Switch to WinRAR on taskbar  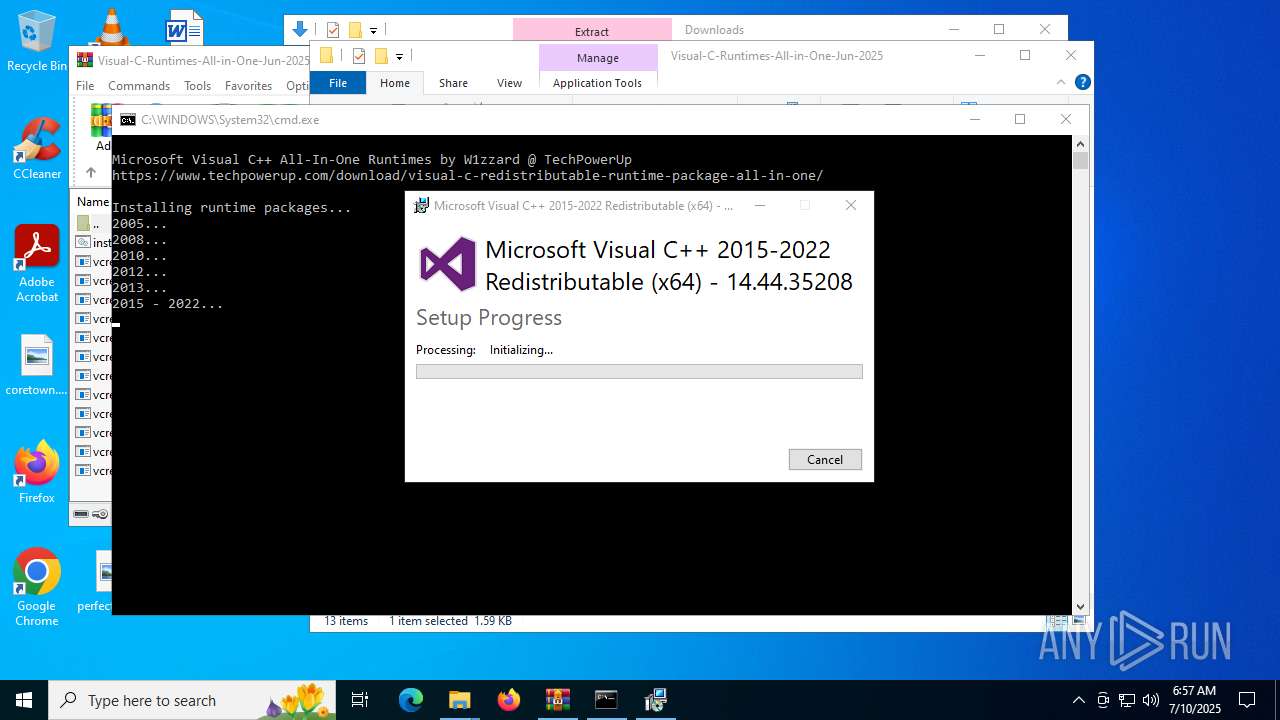pyautogui.click(x=557, y=700)
